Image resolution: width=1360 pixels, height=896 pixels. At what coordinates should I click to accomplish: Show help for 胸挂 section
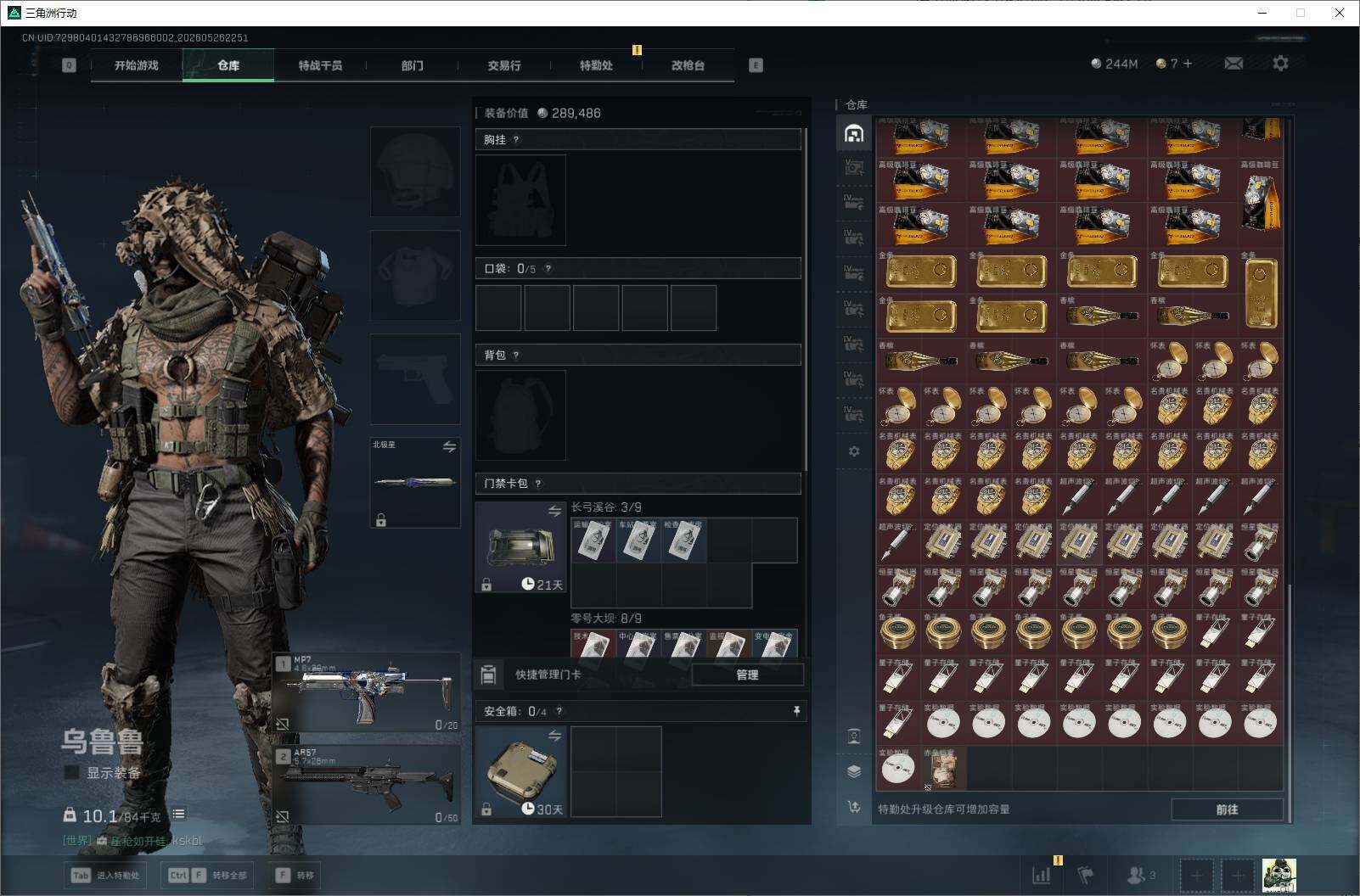click(516, 140)
